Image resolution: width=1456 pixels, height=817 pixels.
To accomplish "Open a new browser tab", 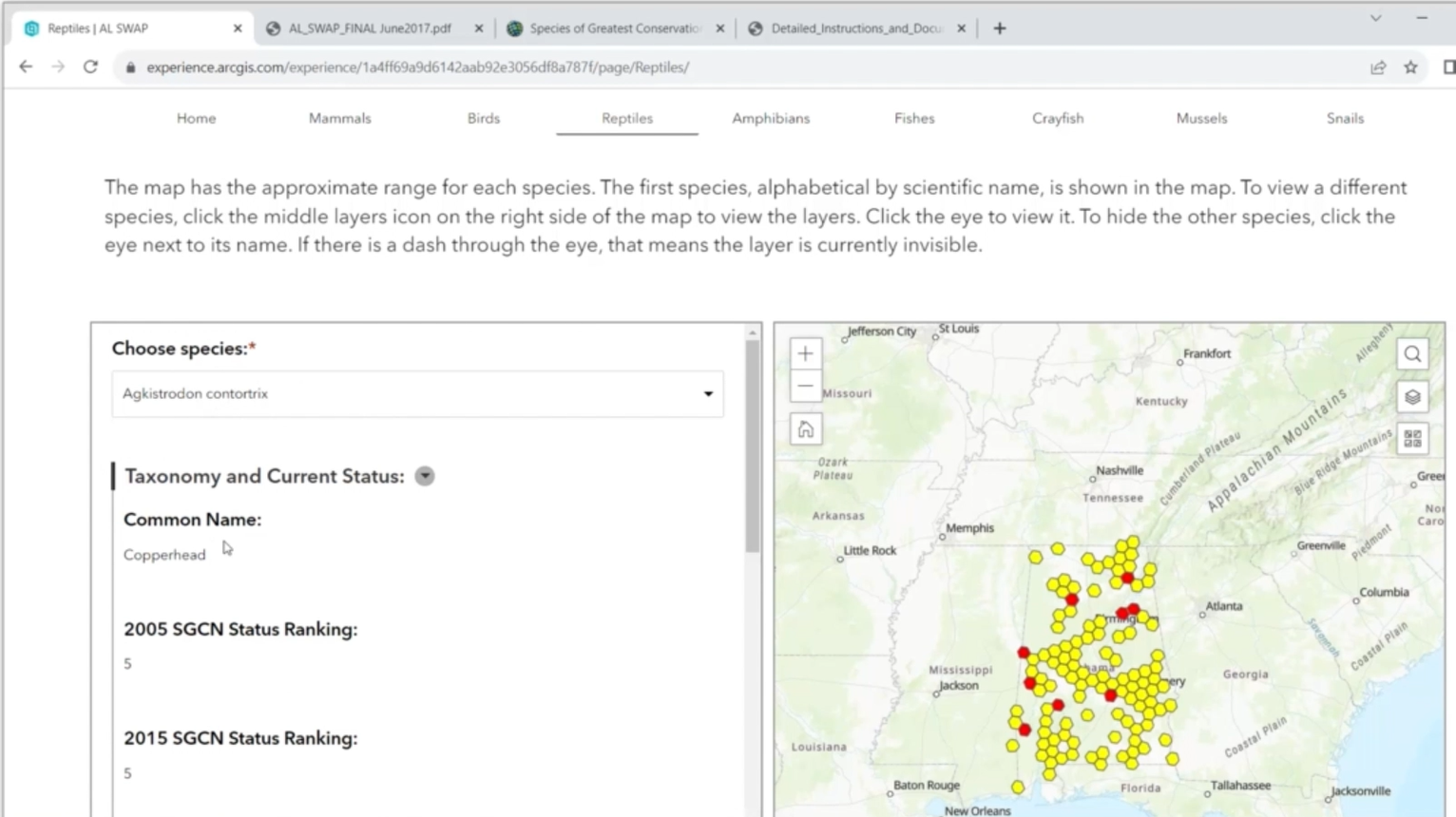I will pos(999,28).
